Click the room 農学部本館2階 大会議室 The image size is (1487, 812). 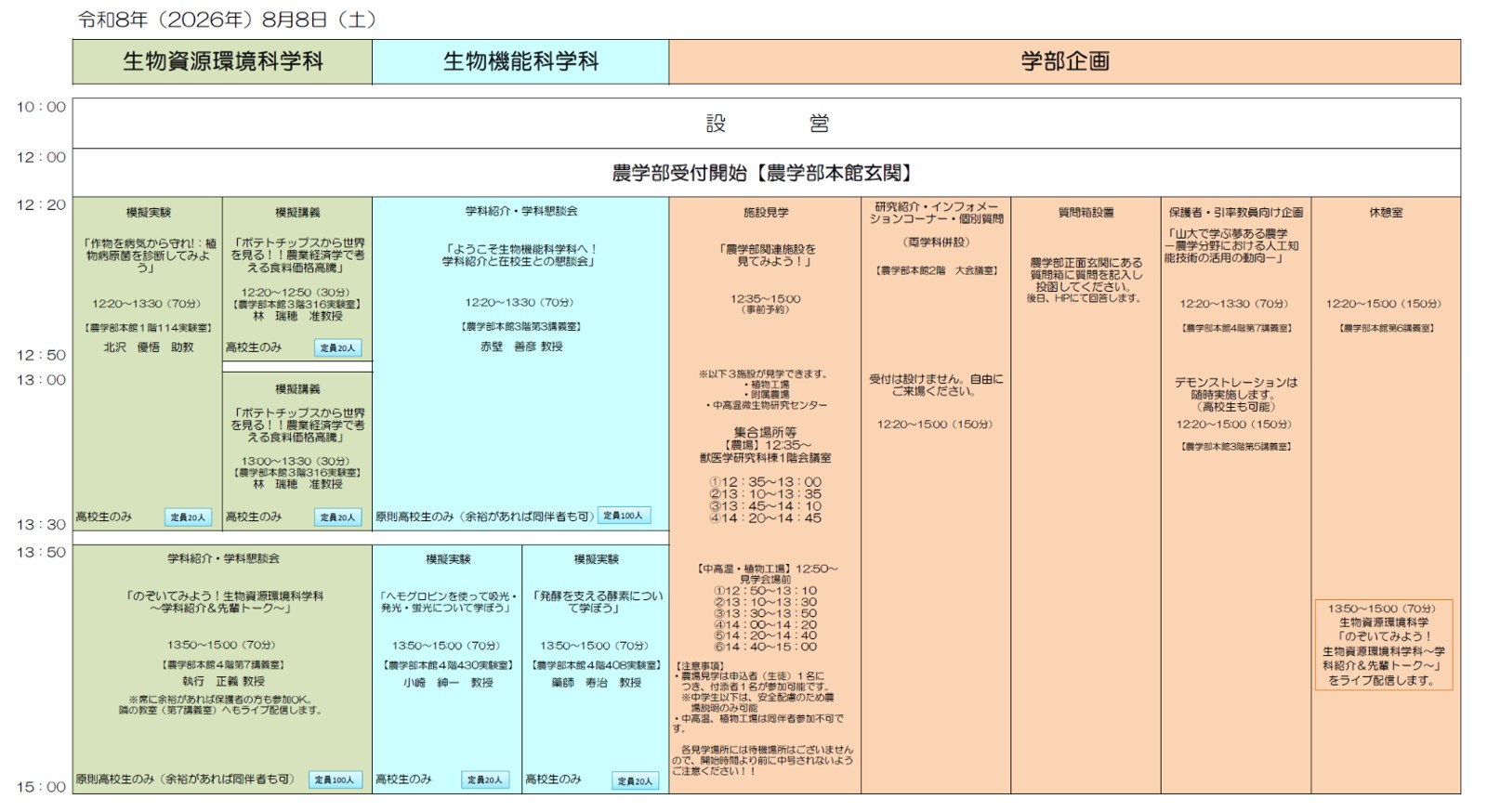(936, 270)
